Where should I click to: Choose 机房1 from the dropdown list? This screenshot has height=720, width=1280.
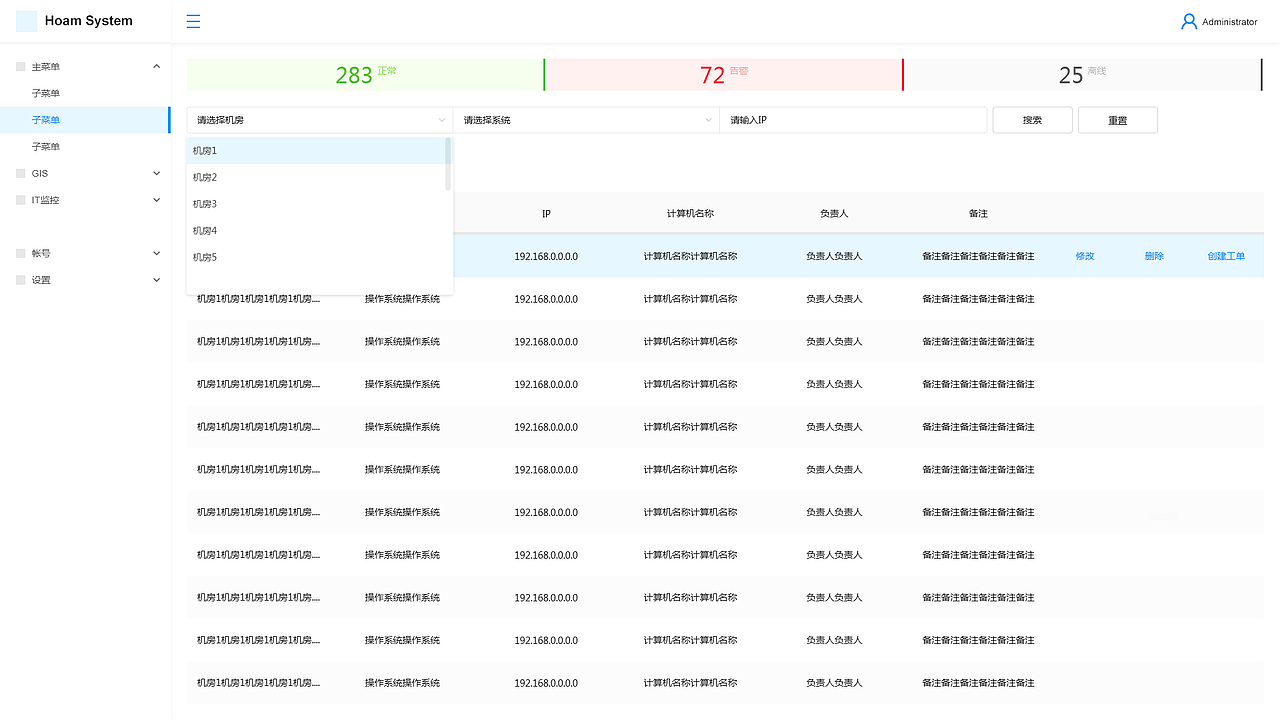click(x=316, y=151)
